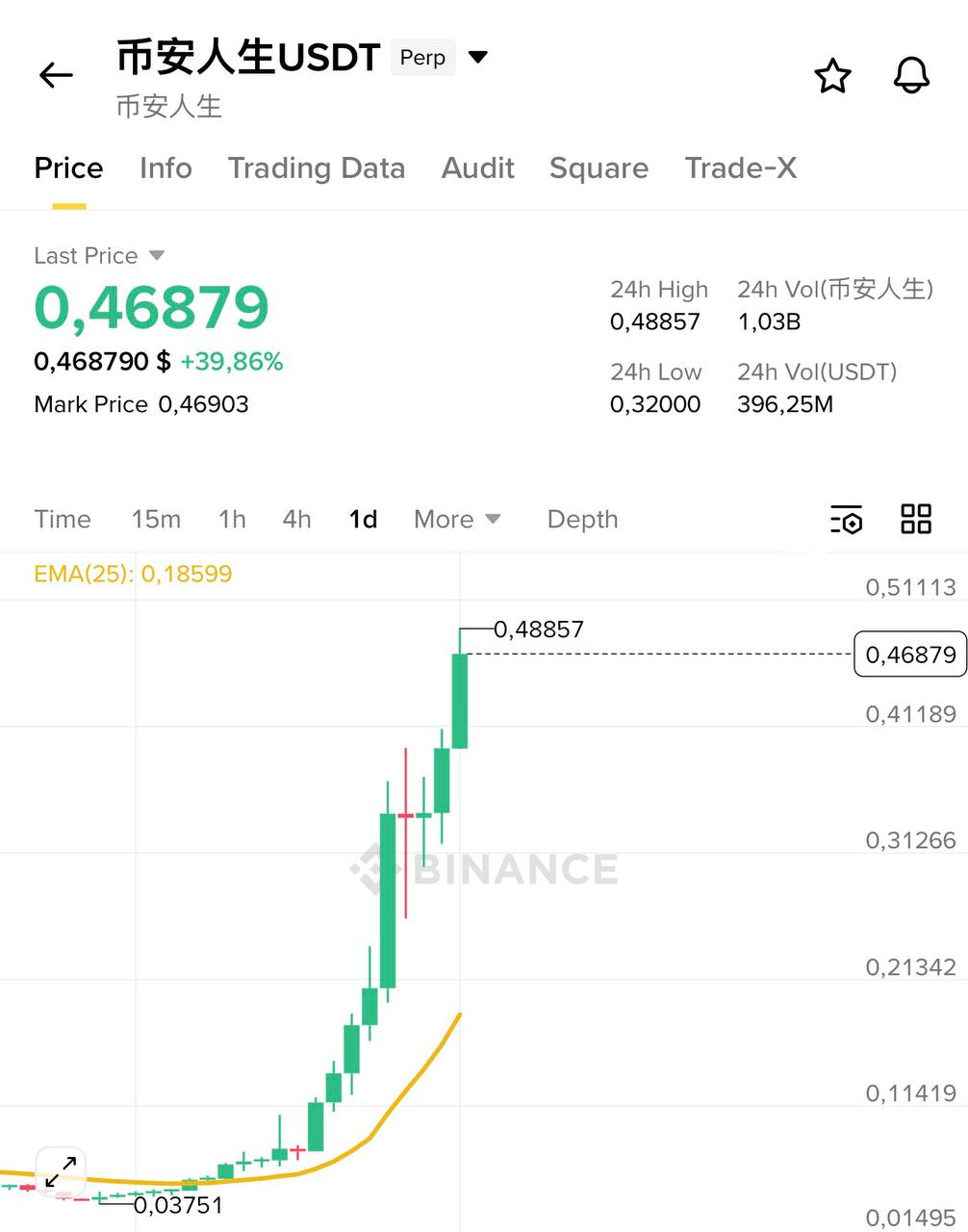Image resolution: width=968 pixels, height=1232 pixels.
Task: Open the Square tab
Action: click(599, 168)
